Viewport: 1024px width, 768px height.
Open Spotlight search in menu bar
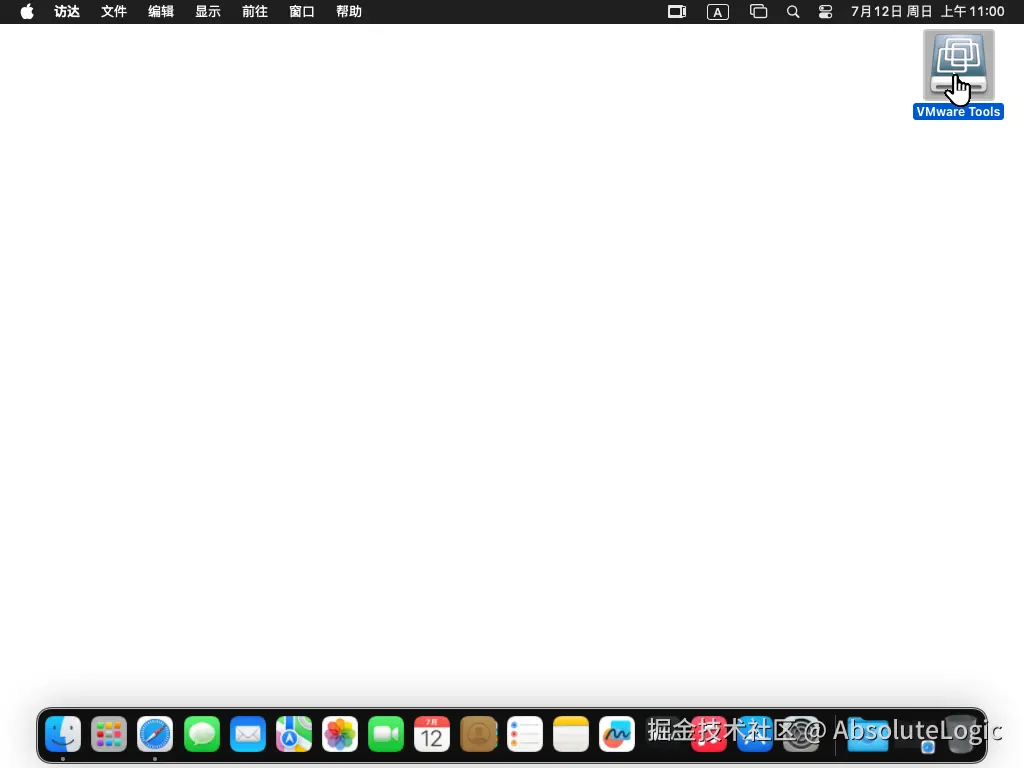793,12
